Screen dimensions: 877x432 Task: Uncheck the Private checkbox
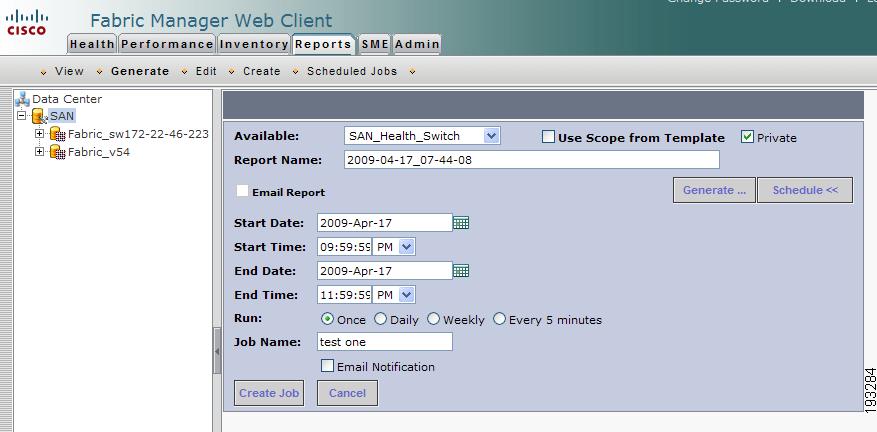(747, 137)
